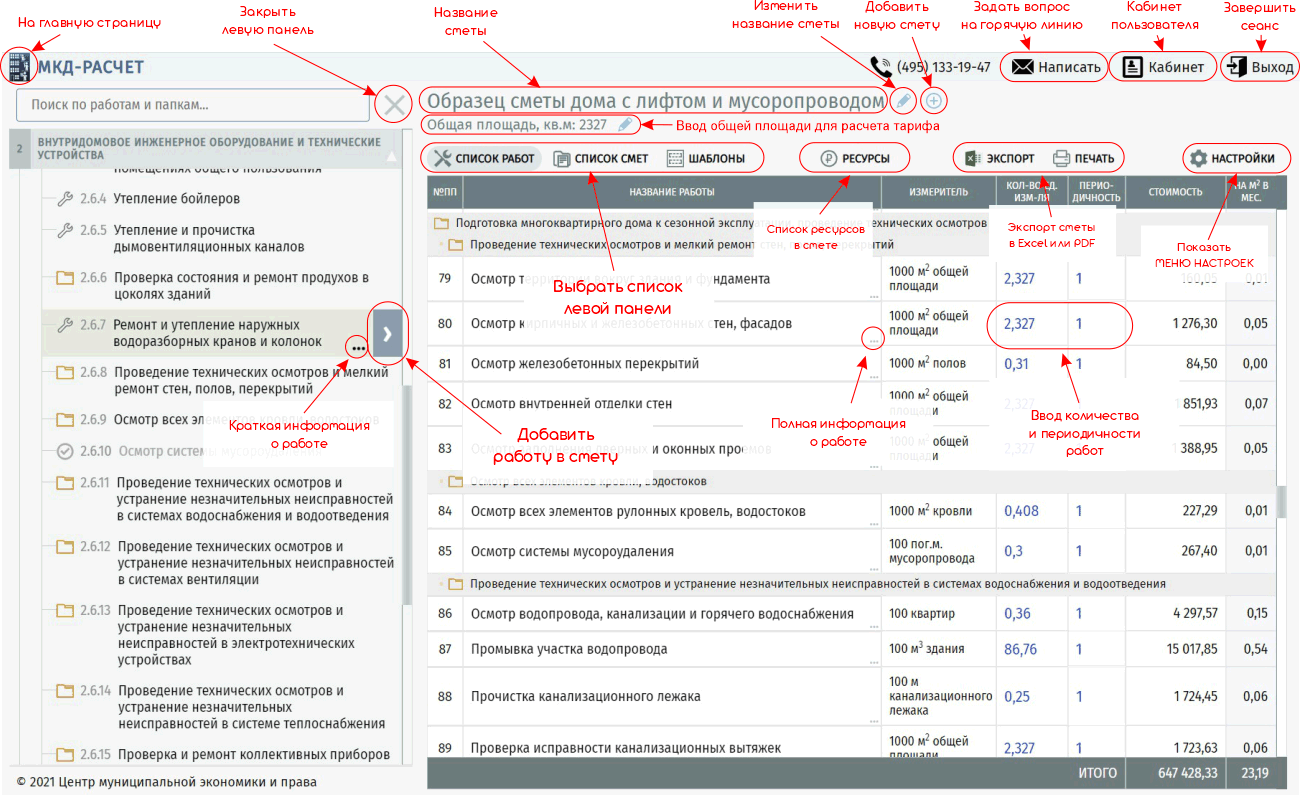Click quantity 0,31 in row 81

coord(1016,364)
